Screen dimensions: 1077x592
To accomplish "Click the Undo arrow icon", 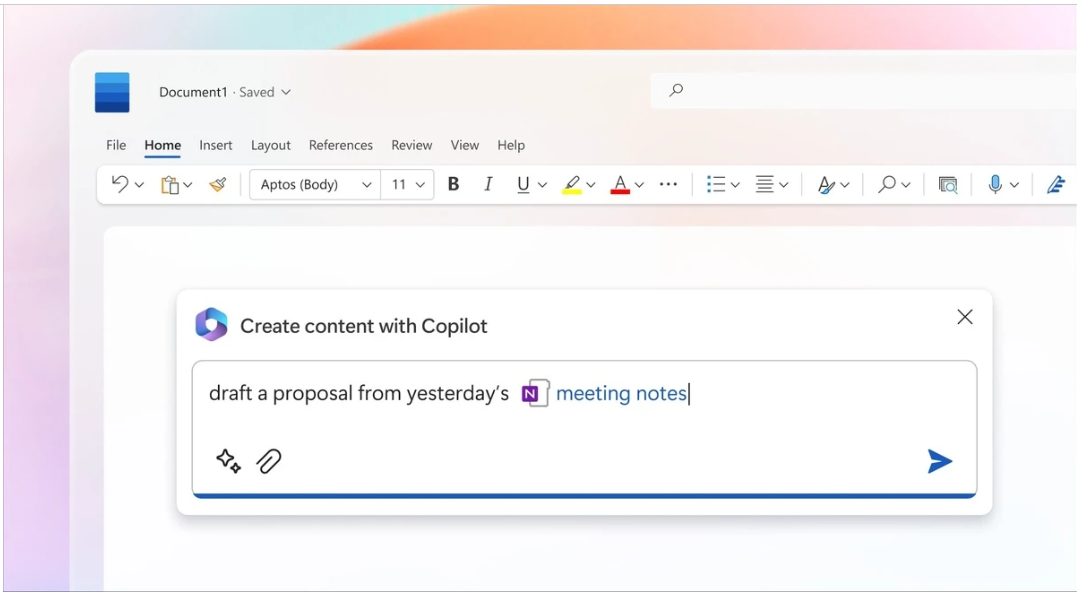I will coord(120,184).
